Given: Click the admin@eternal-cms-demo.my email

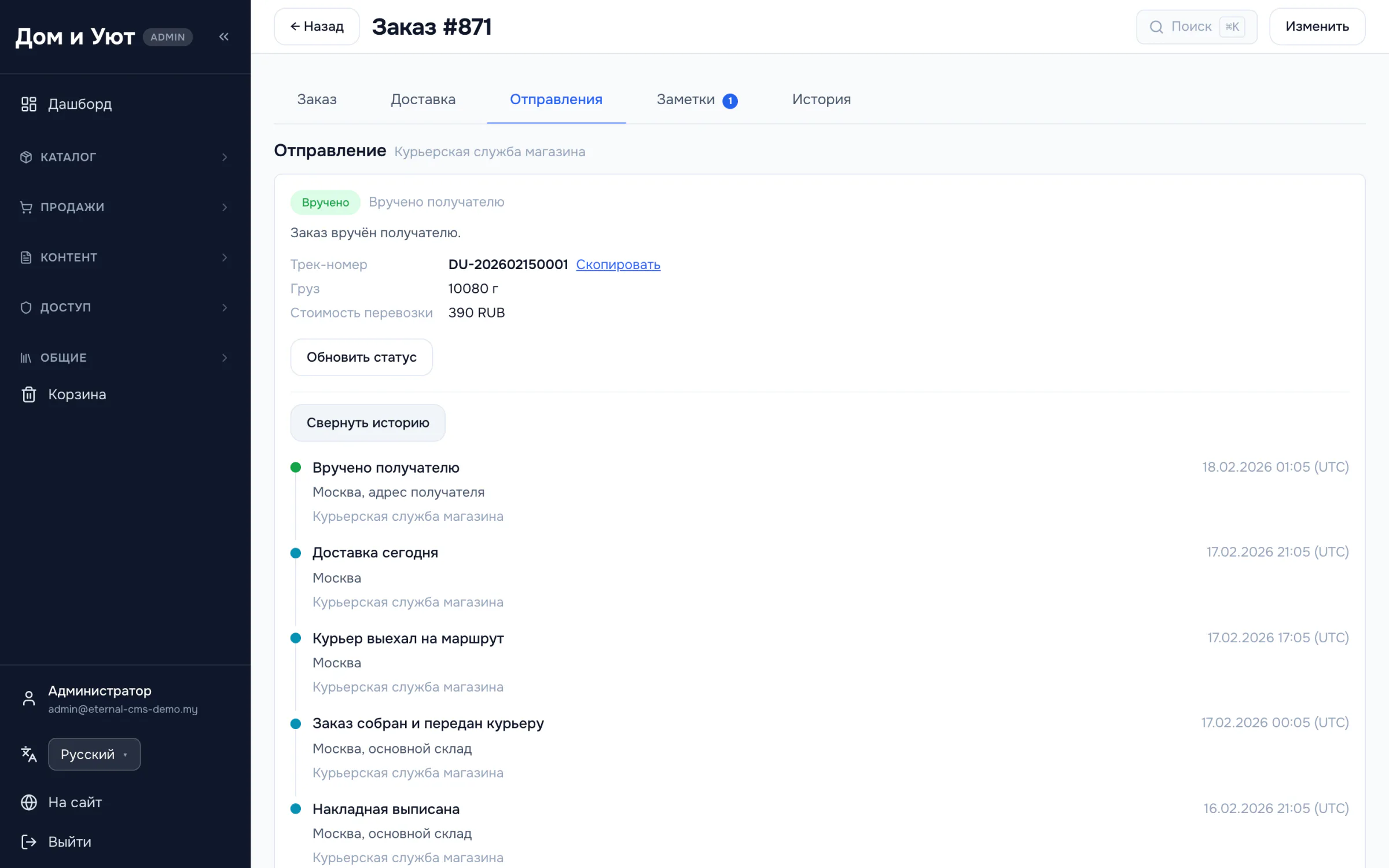Looking at the screenshot, I should (123, 709).
